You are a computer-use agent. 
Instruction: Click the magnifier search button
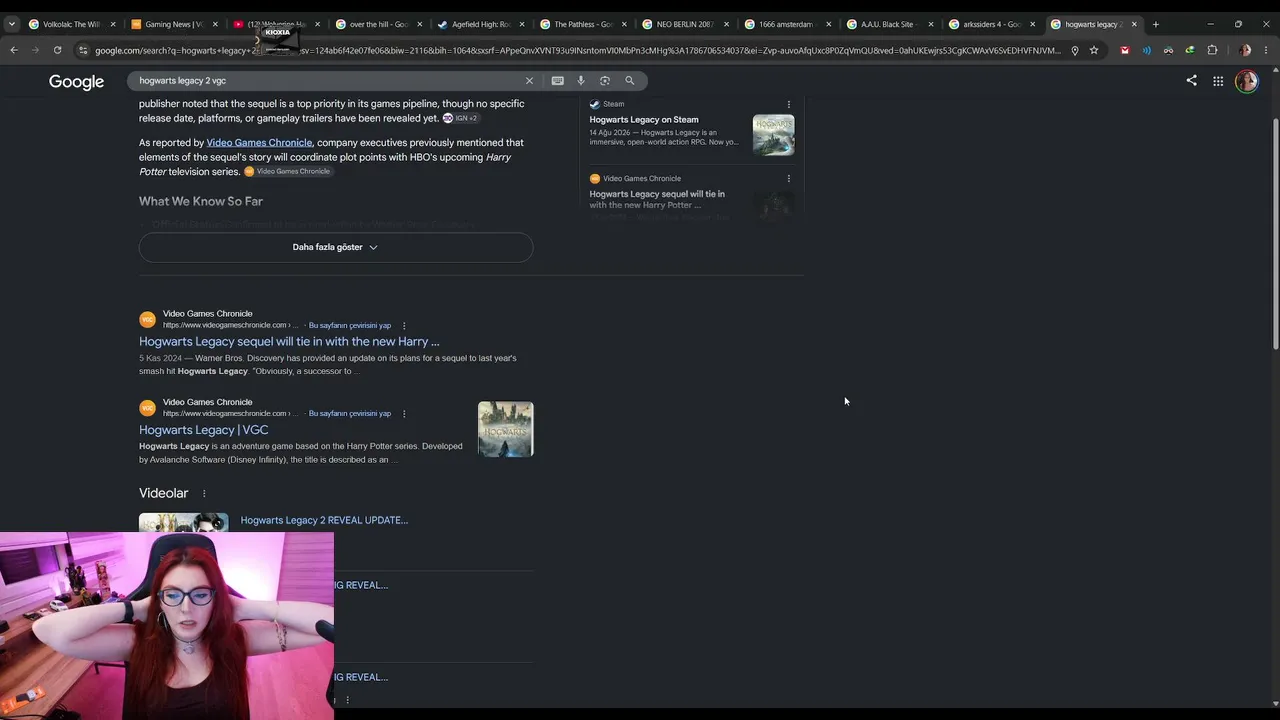point(630,81)
